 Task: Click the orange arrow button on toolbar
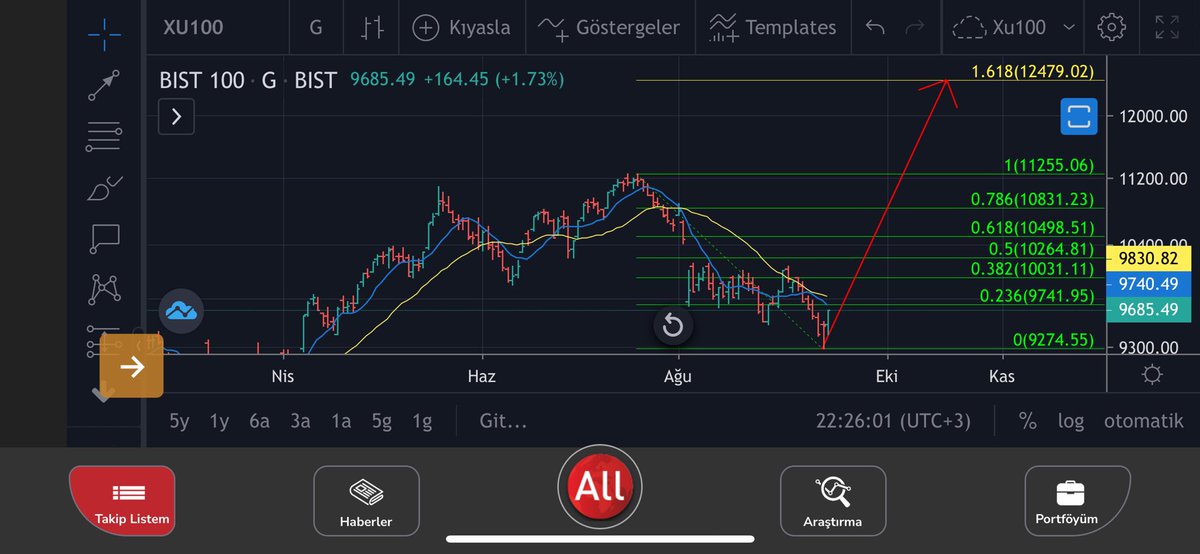click(131, 366)
